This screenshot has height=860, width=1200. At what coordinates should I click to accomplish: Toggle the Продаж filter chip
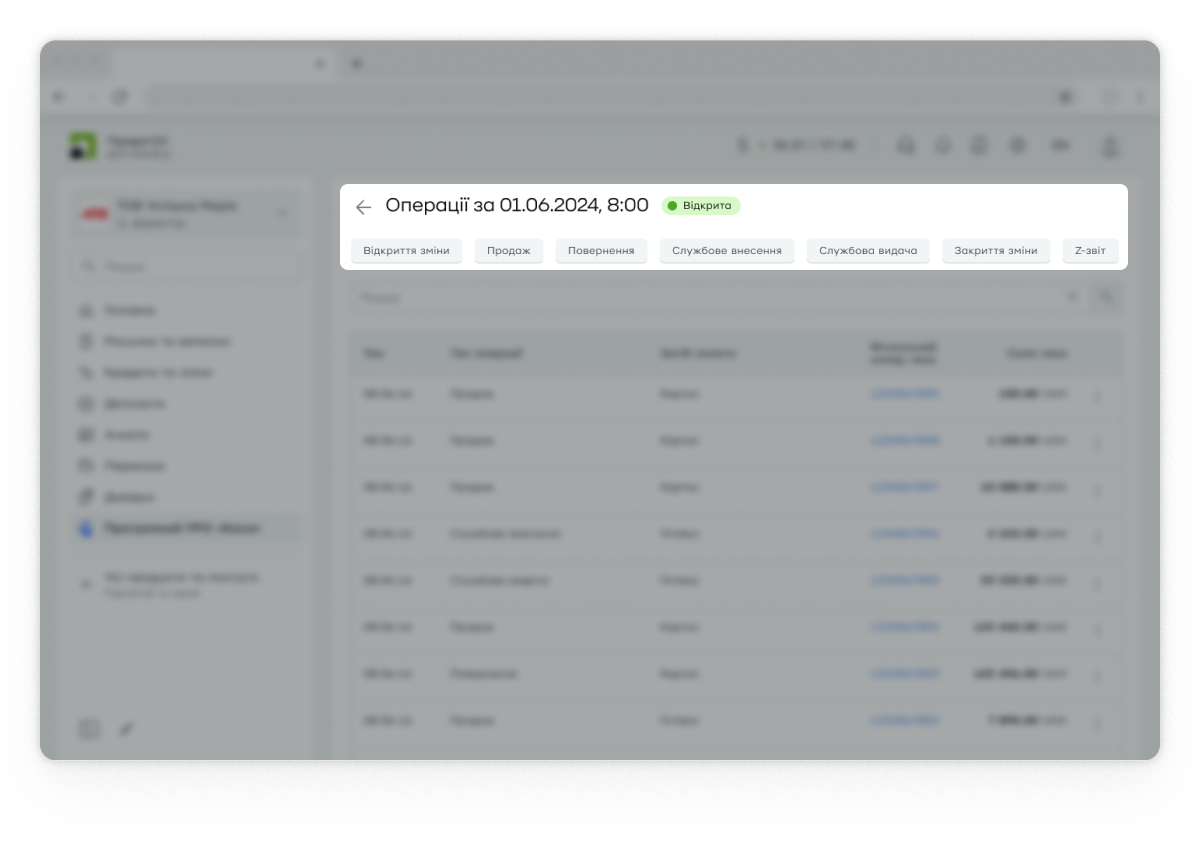509,250
